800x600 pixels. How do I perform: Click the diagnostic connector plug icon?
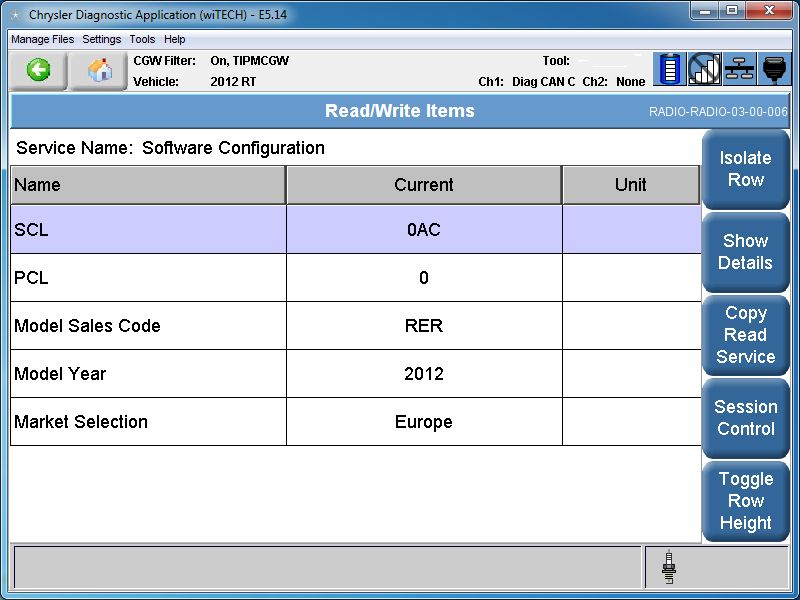(775, 70)
